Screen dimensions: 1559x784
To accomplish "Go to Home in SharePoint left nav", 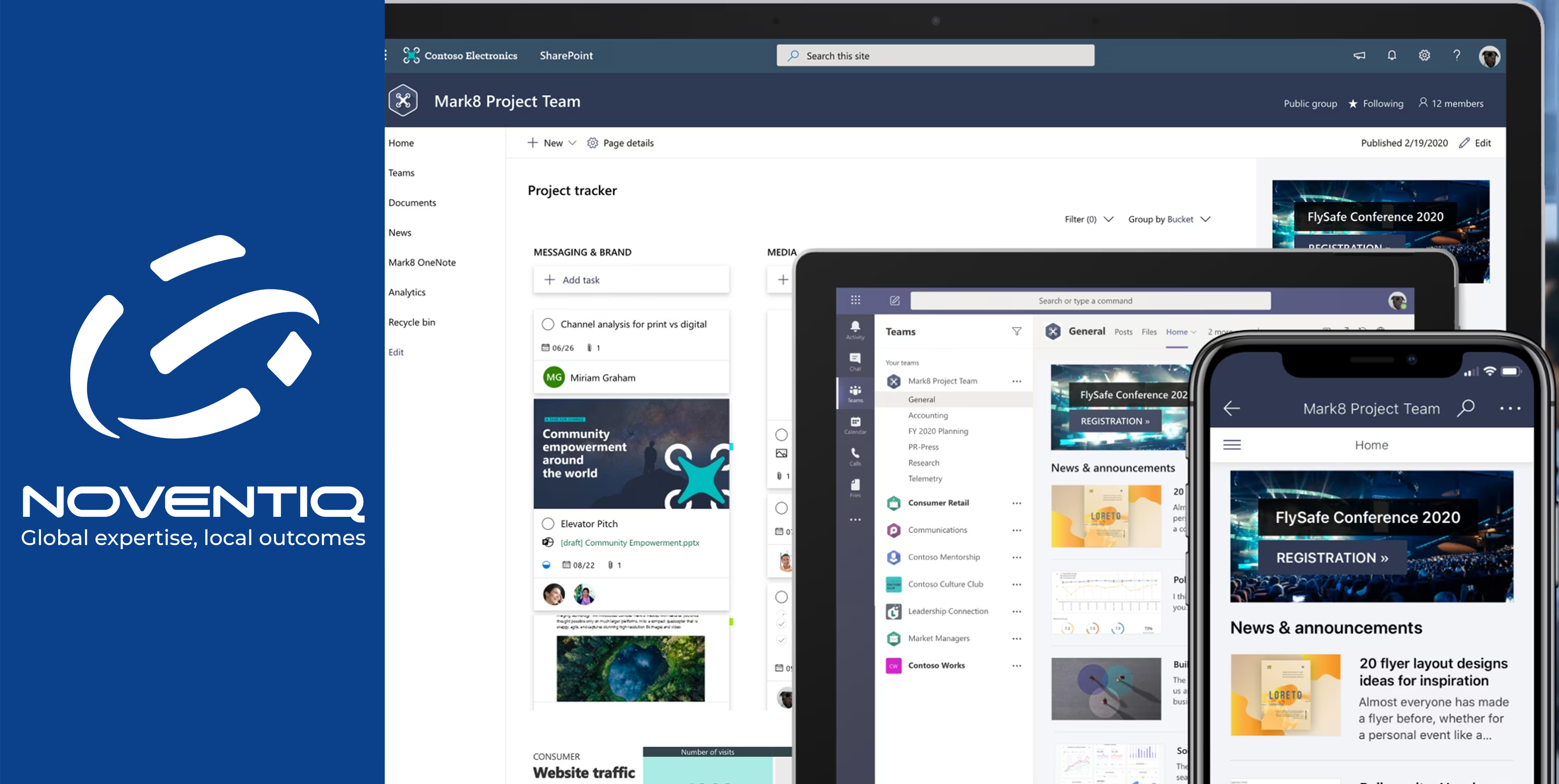I will pyautogui.click(x=401, y=143).
